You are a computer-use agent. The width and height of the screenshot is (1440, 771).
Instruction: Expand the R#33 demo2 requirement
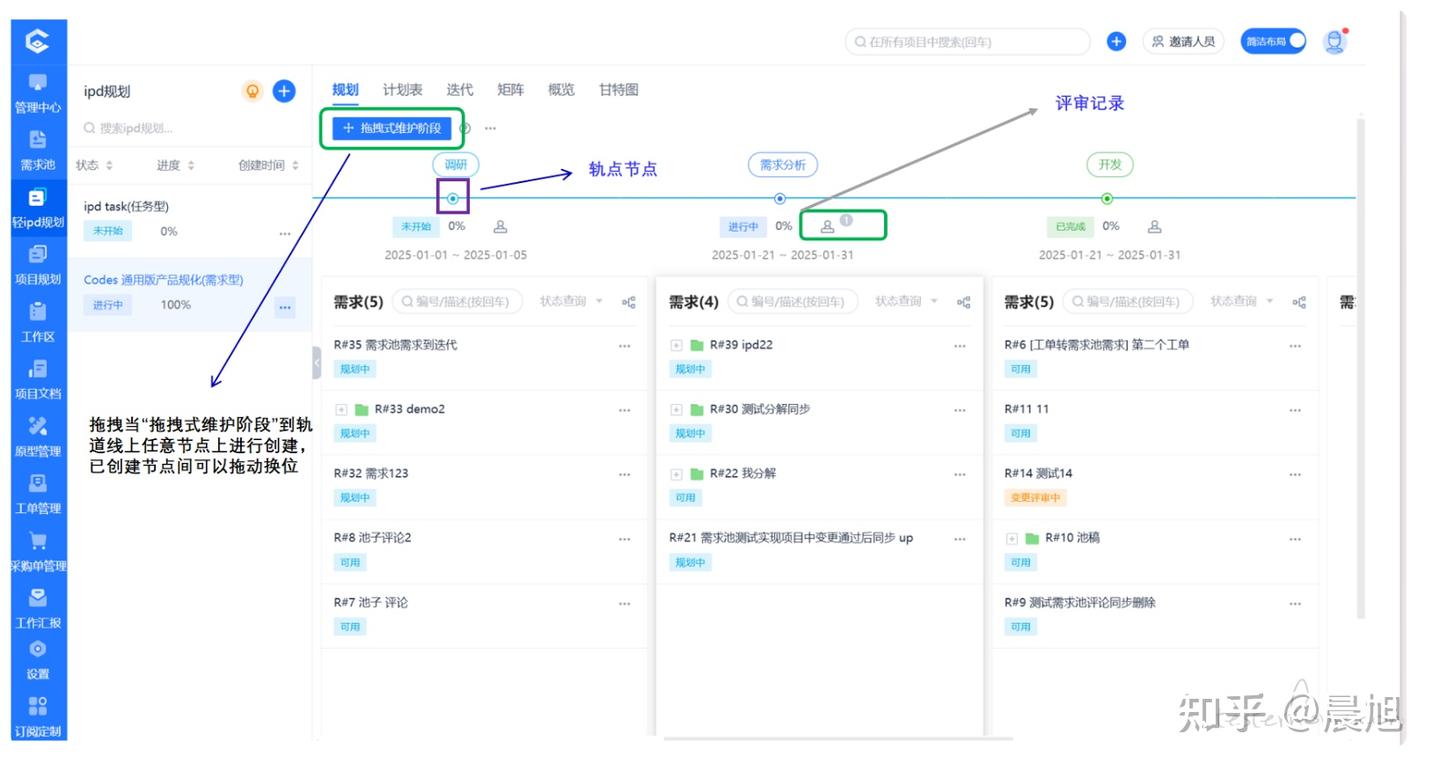point(341,410)
